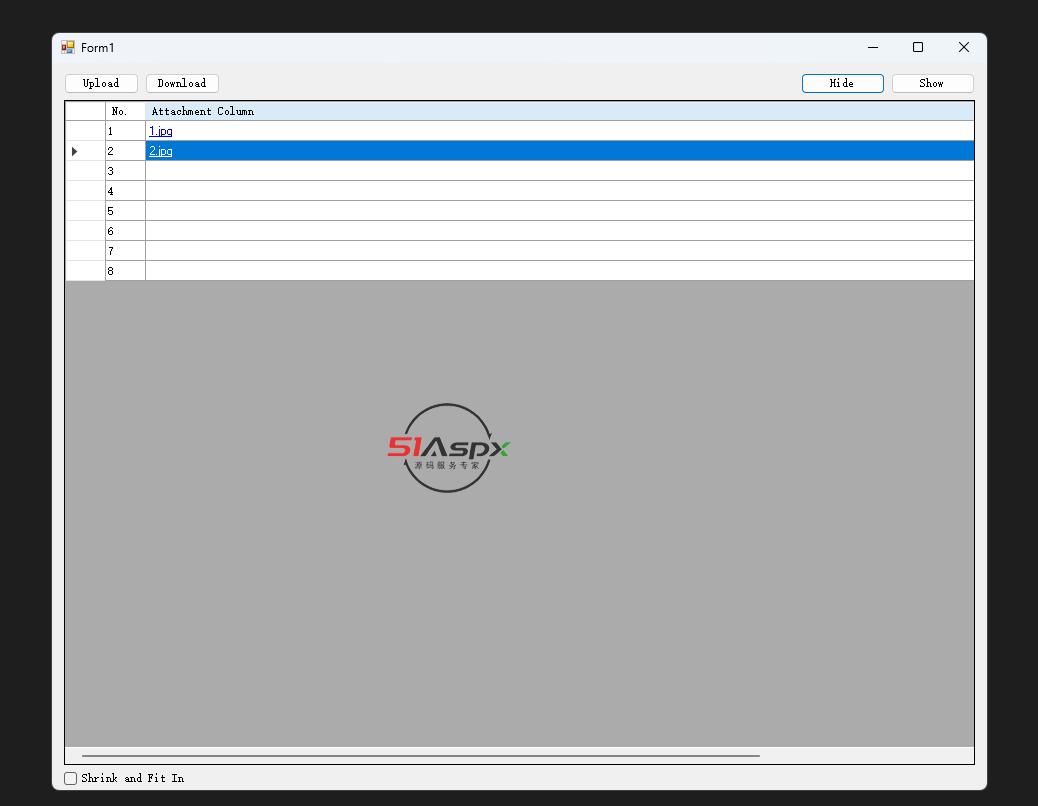Select row number 6 cell
The width and height of the screenshot is (1038, 806).
(125, 230)
